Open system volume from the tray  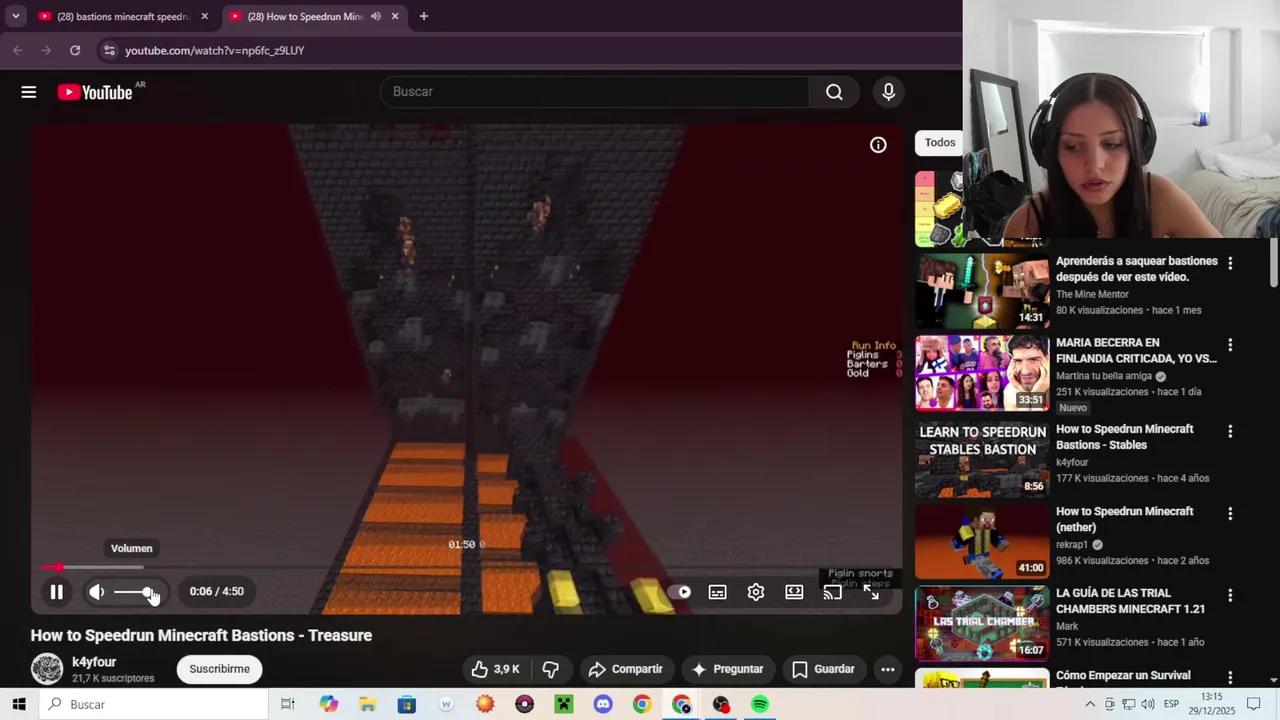[1147, 705]
